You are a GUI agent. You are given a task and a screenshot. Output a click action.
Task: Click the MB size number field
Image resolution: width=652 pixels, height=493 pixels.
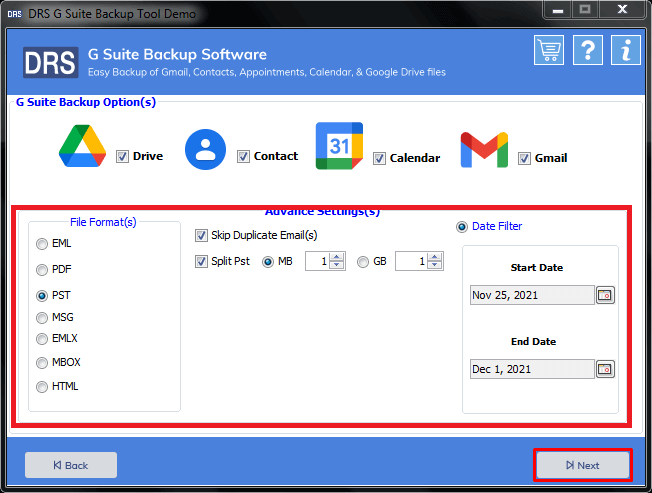318,261
